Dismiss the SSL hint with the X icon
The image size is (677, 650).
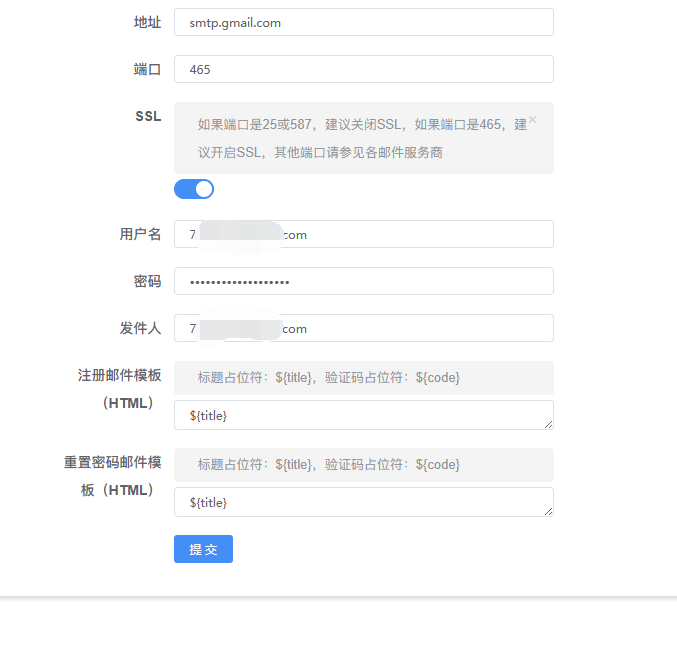click(x=533, y=120)
